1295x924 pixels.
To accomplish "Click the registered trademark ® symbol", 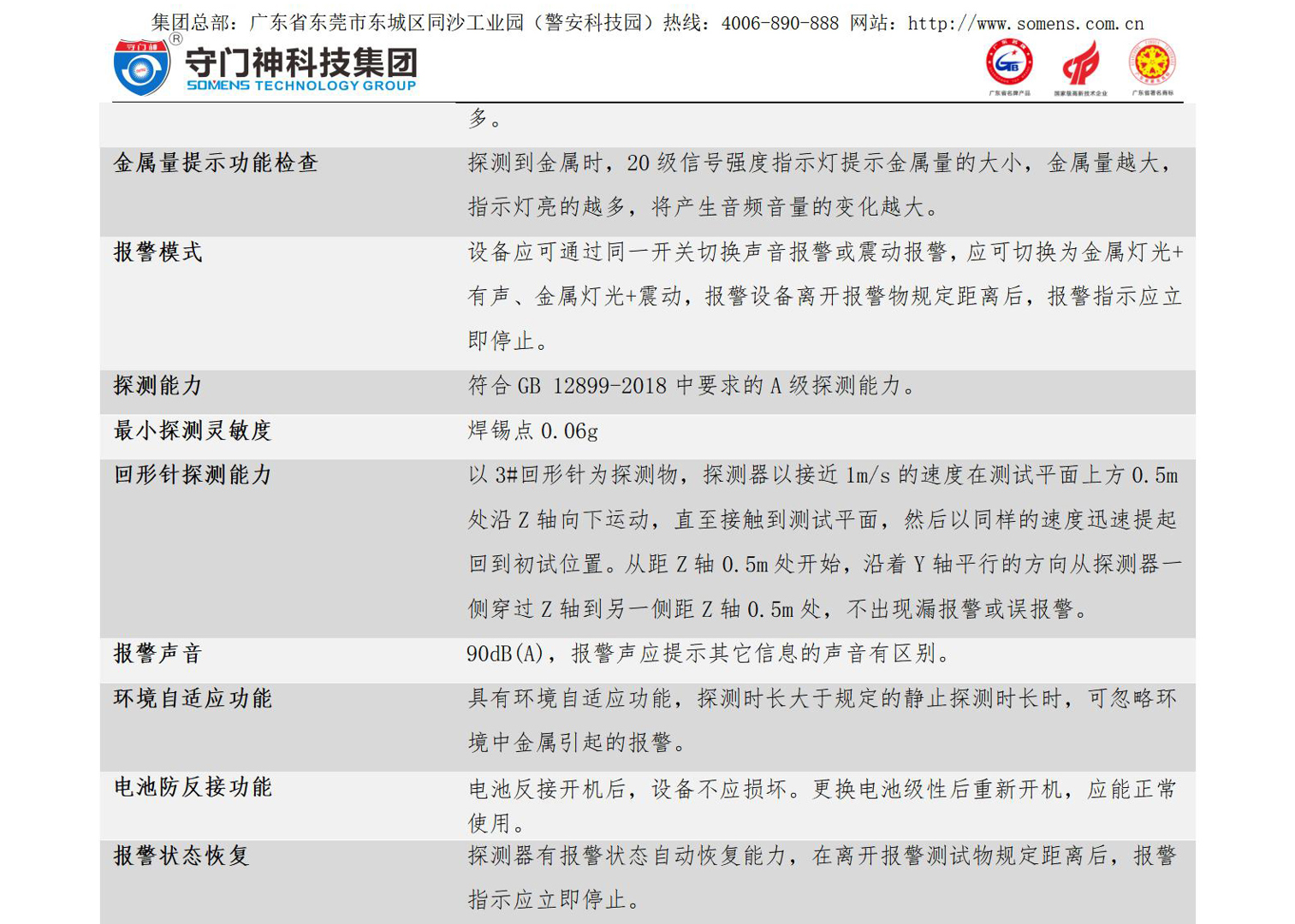I will click(176, 38).
